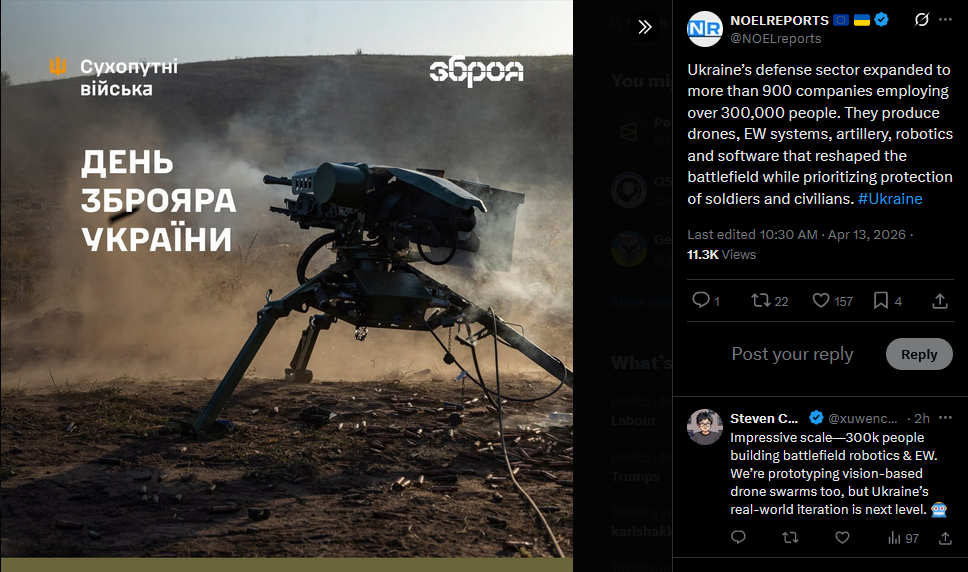Viewport: 968px width, 572px height.
Task: Open the #Ukraine hashtag link
Action: [890, 199]
